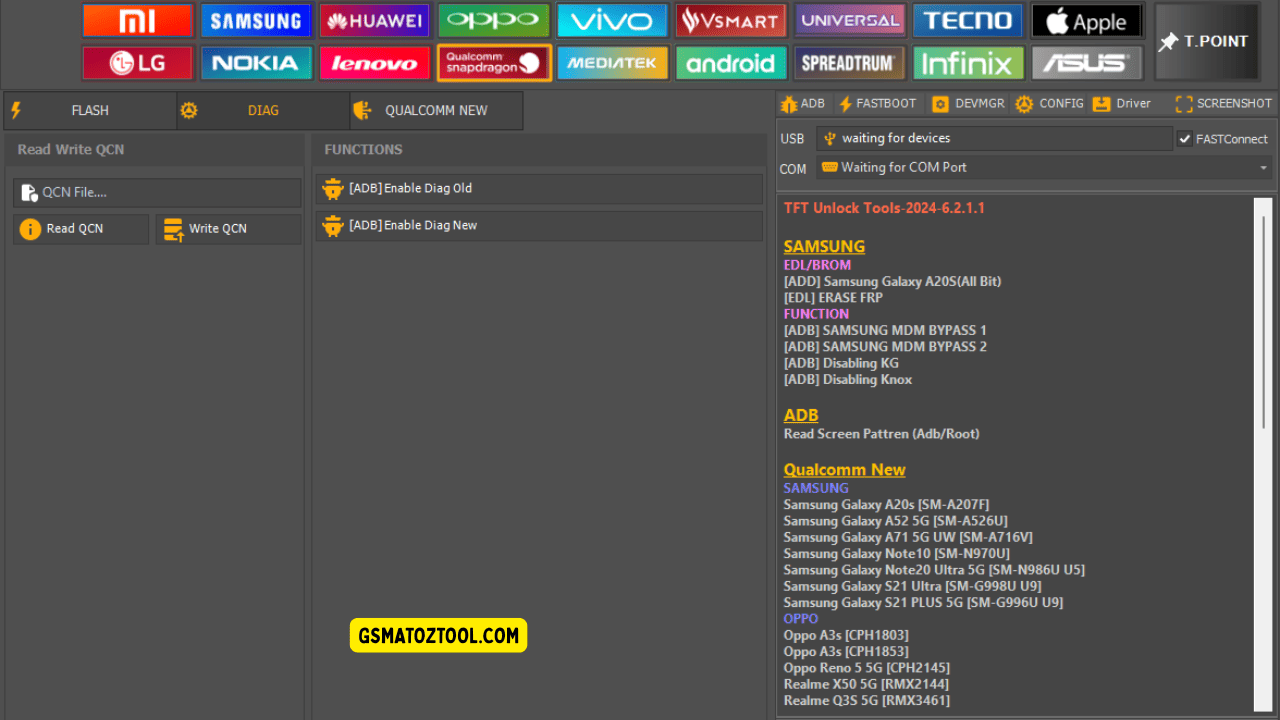The width and height of the screenshot is (1280, 720).
Task: Open the QUALCOMM NEW tab
Action: tap(436, 110)
